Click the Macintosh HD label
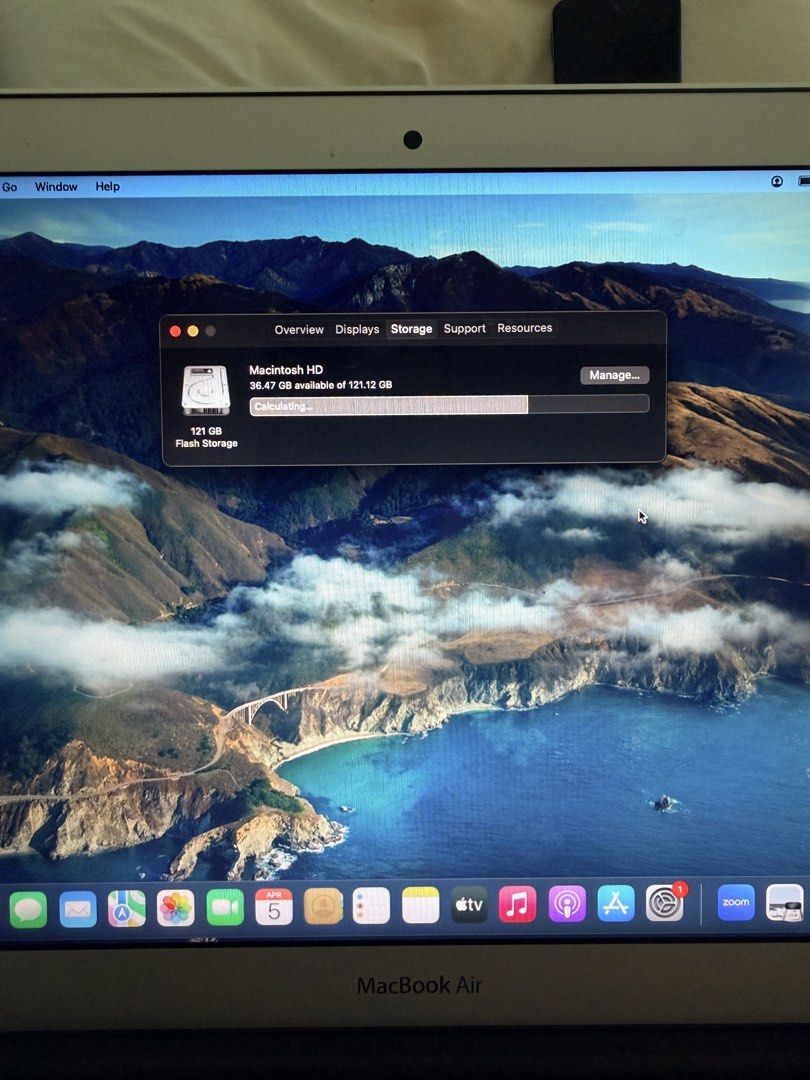 tap(286, 370)
